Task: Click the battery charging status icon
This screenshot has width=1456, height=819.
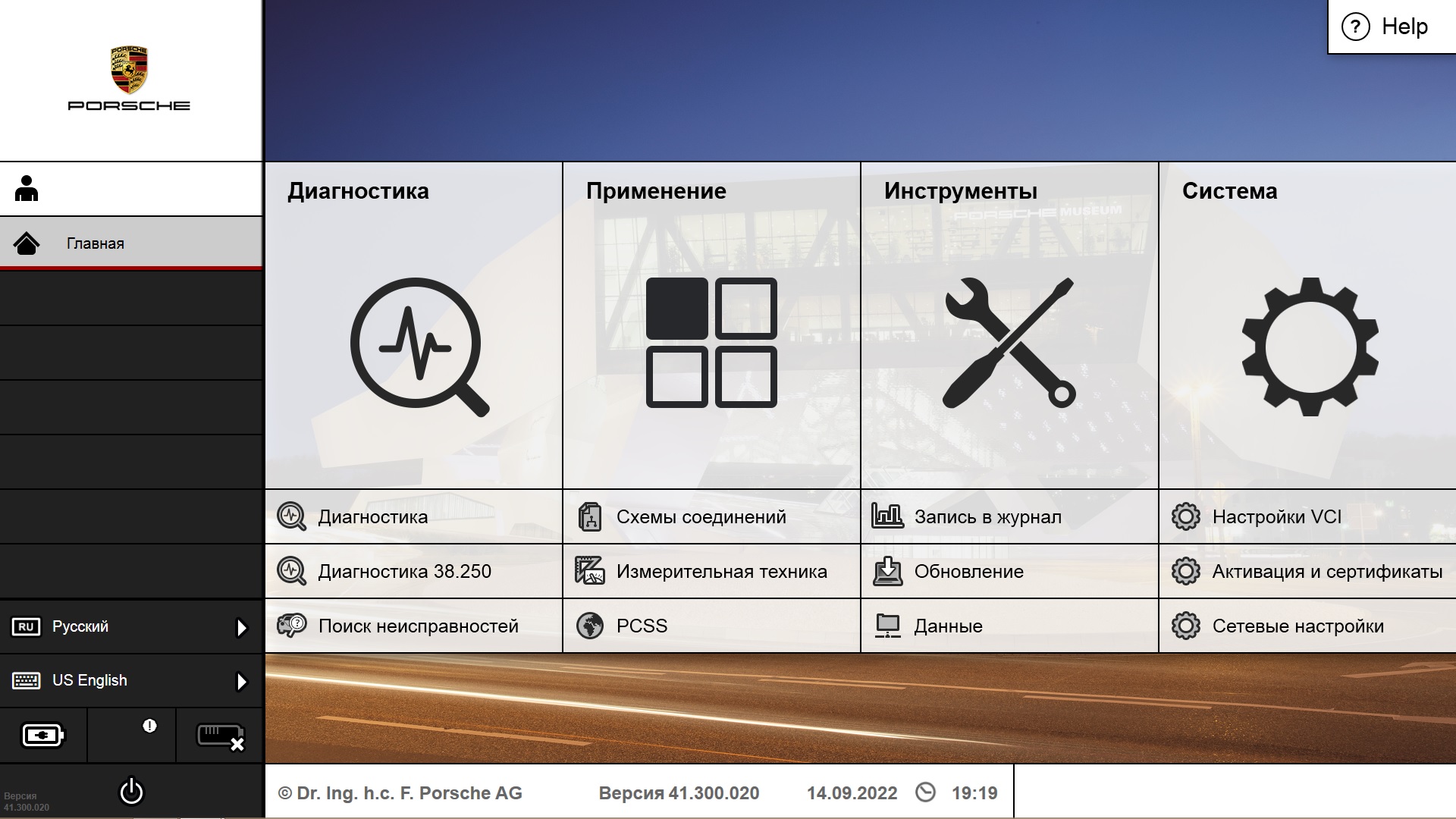Action: [x=43, y=736]
